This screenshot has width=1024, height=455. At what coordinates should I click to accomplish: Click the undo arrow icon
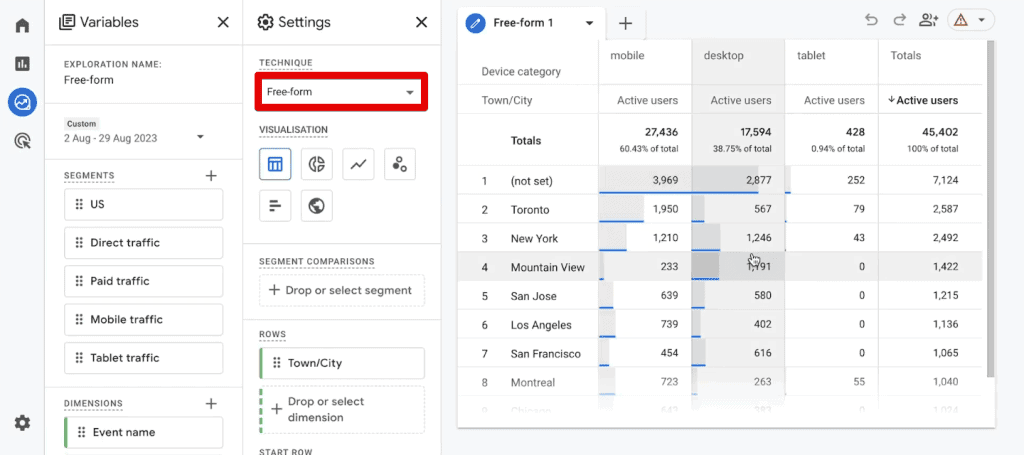(x=871, y=20)
